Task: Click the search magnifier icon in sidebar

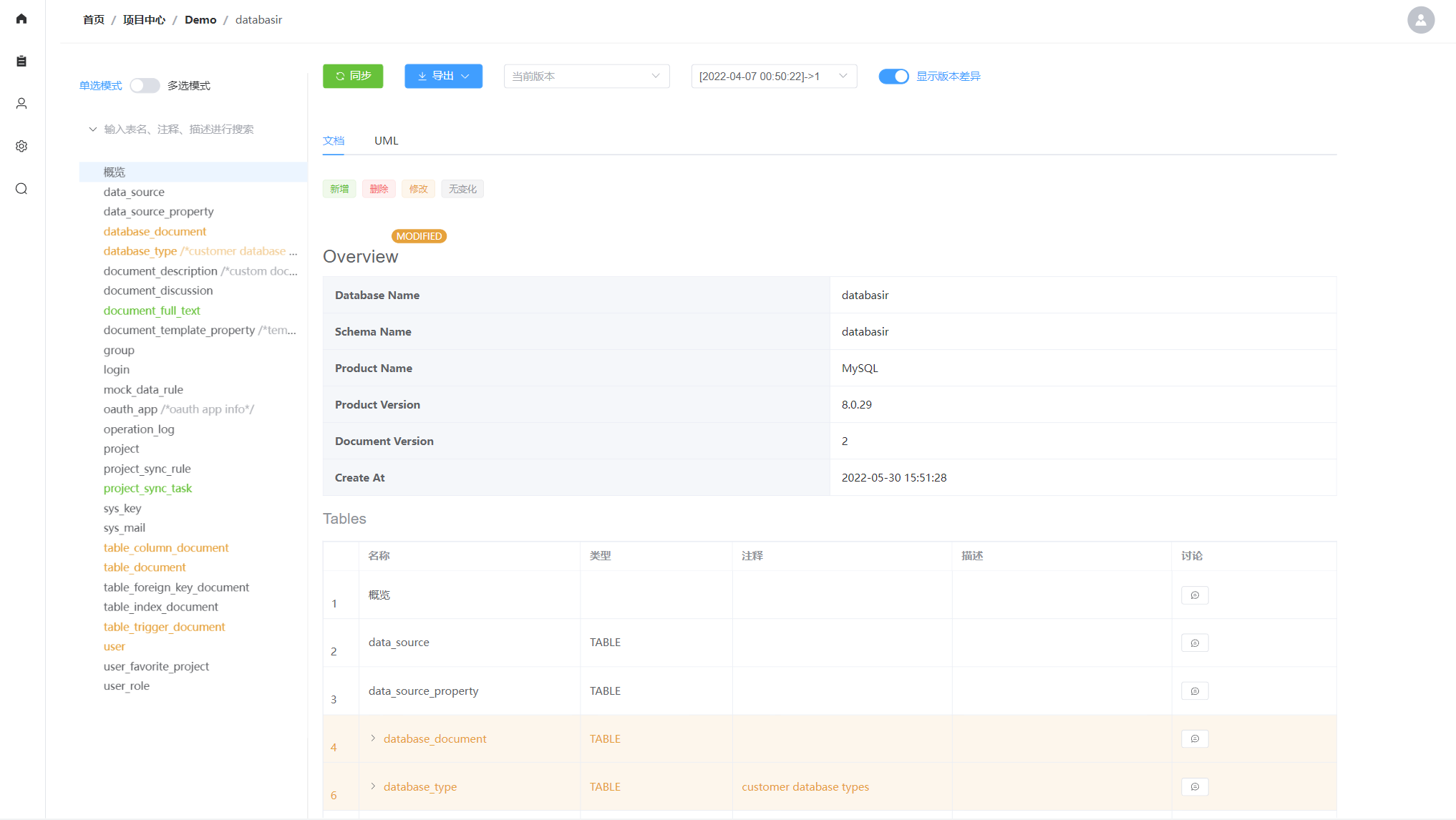Action: [21, 188]
